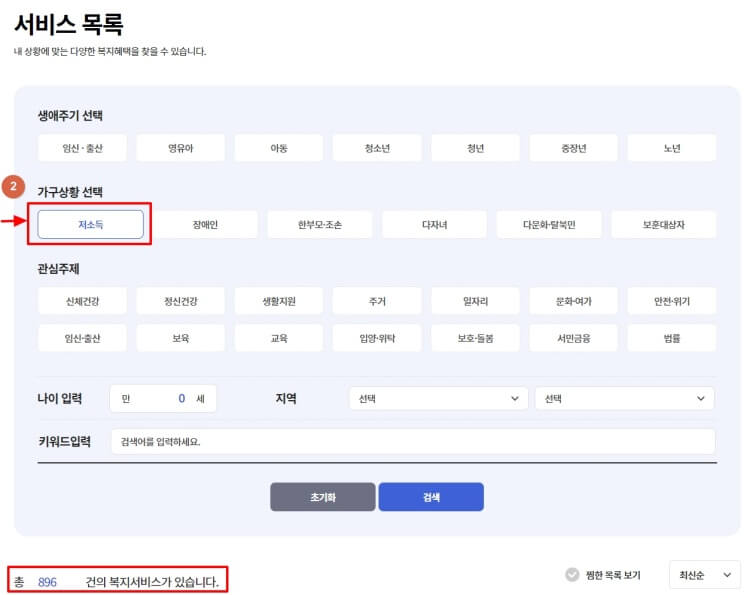Select the 청소년 life-cycle filter
Screen dimensions: 750x595
tap(377, 148)
